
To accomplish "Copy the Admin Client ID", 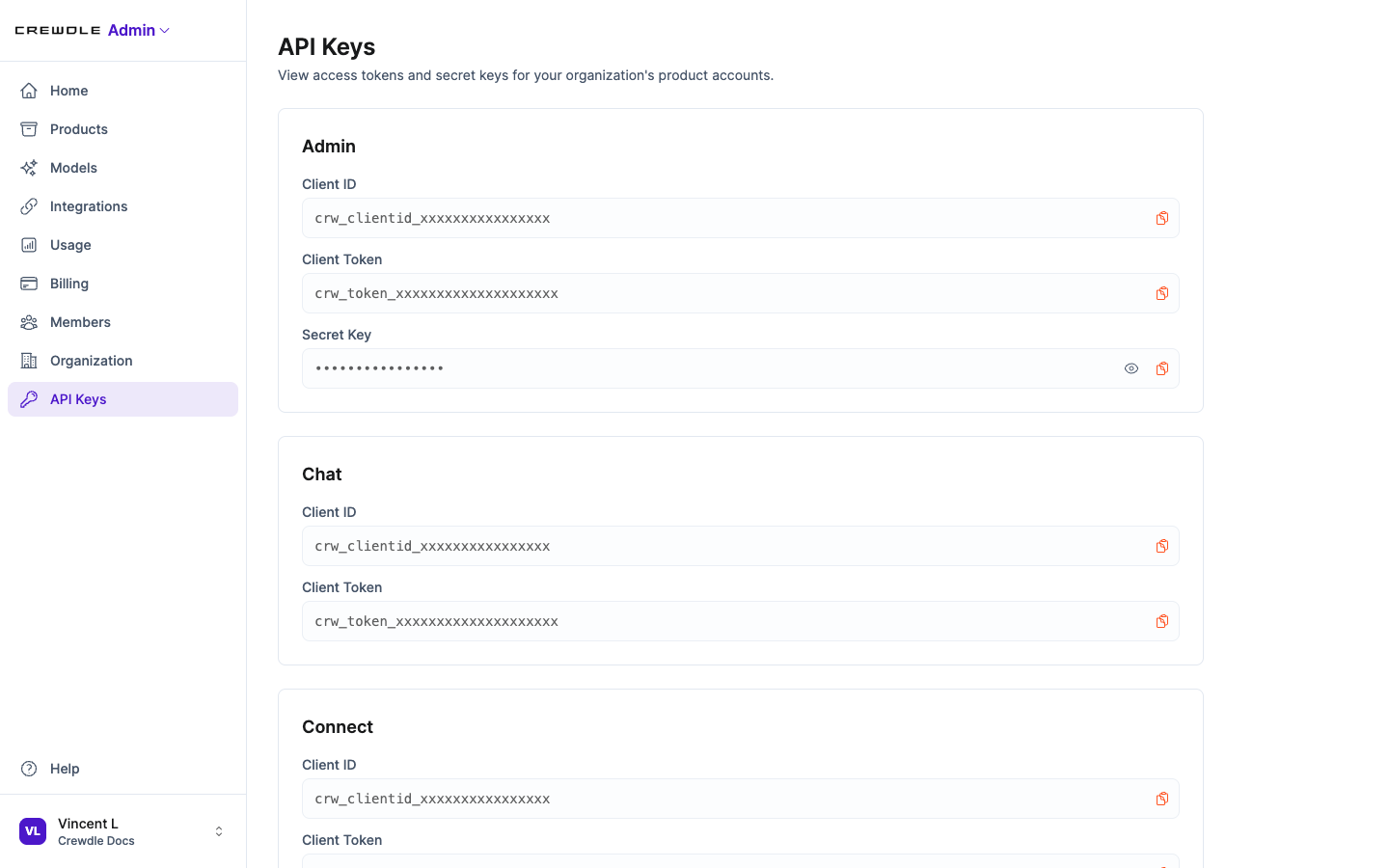I will [1162, 218].
